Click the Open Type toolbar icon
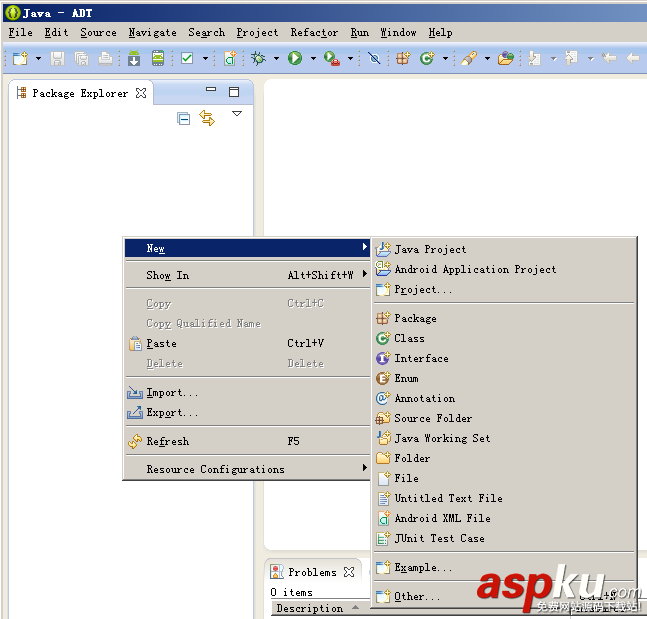 505,59
